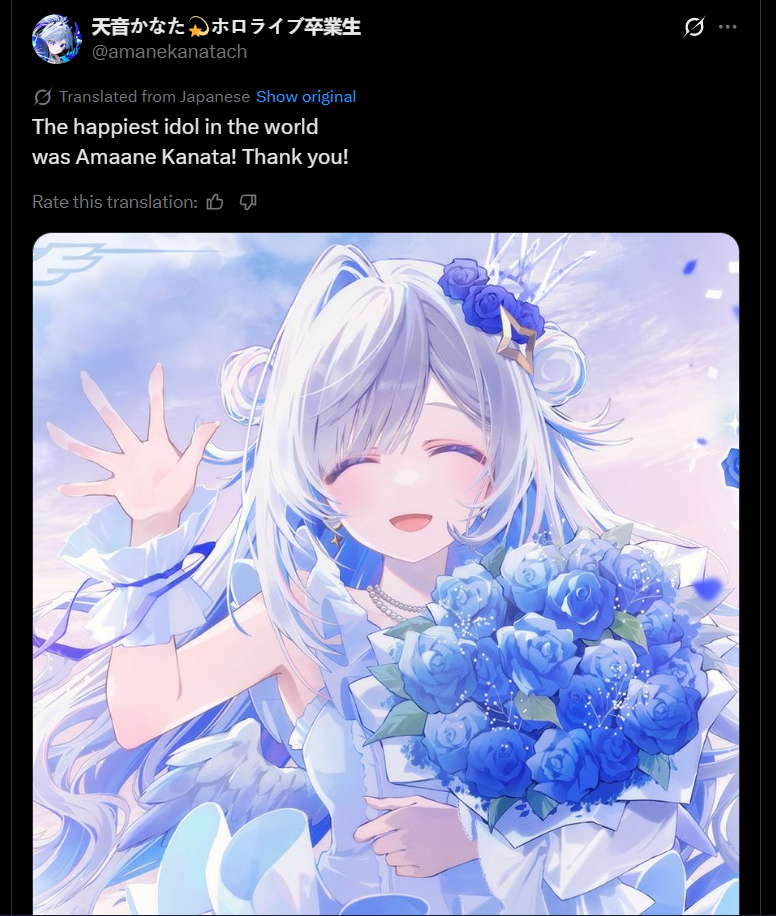Open the three-dot more options menu
This screenshot has width=776, height=916.
click(x=728, y=27)
